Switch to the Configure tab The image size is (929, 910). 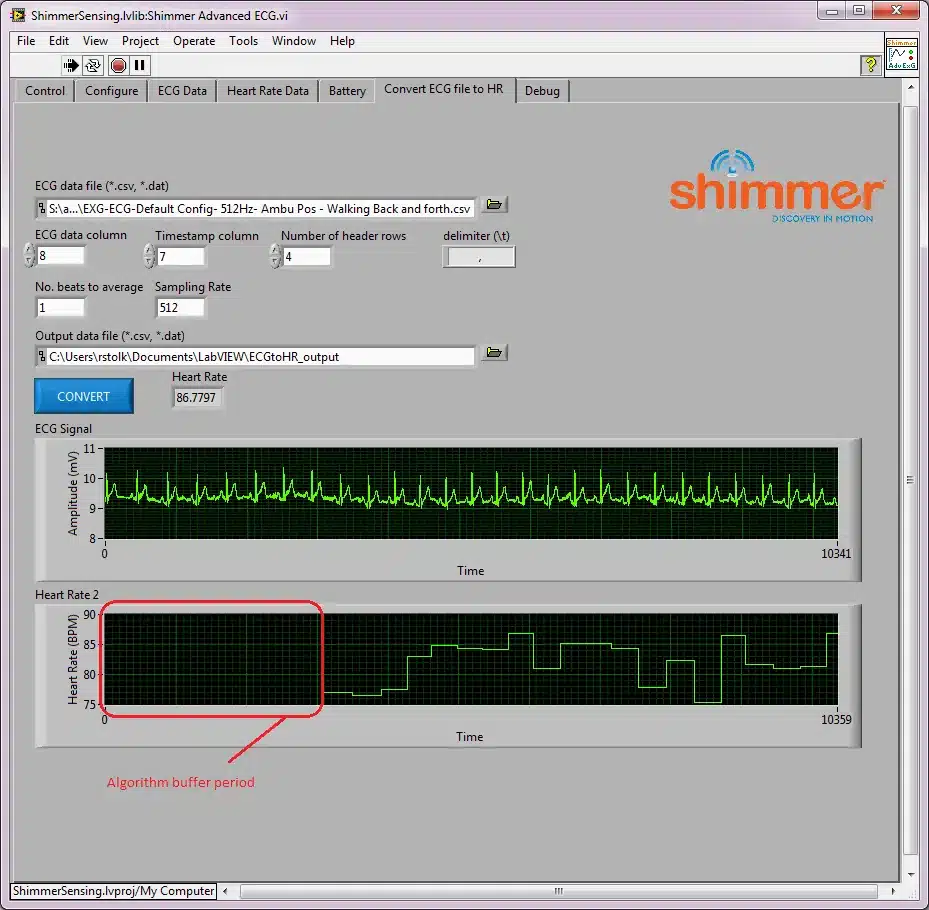click(111, 91)
